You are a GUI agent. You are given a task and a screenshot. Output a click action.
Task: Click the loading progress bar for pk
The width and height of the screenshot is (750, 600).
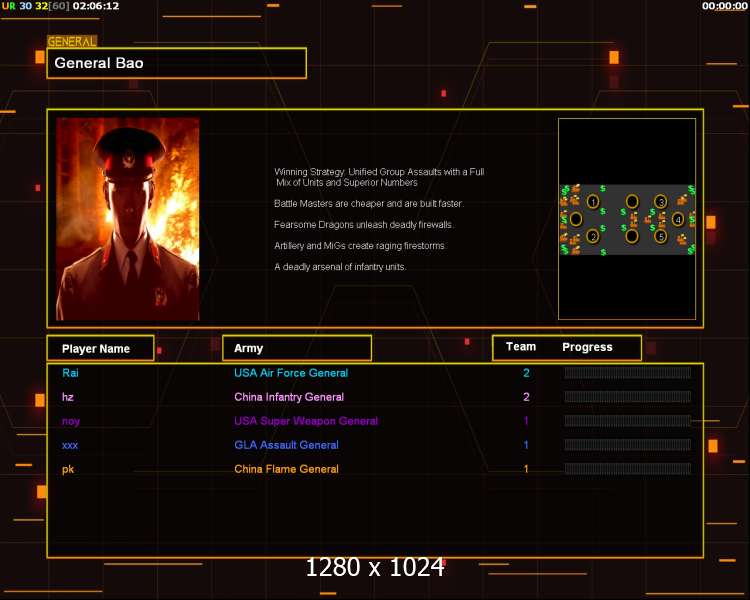click(x=628, y=468)
